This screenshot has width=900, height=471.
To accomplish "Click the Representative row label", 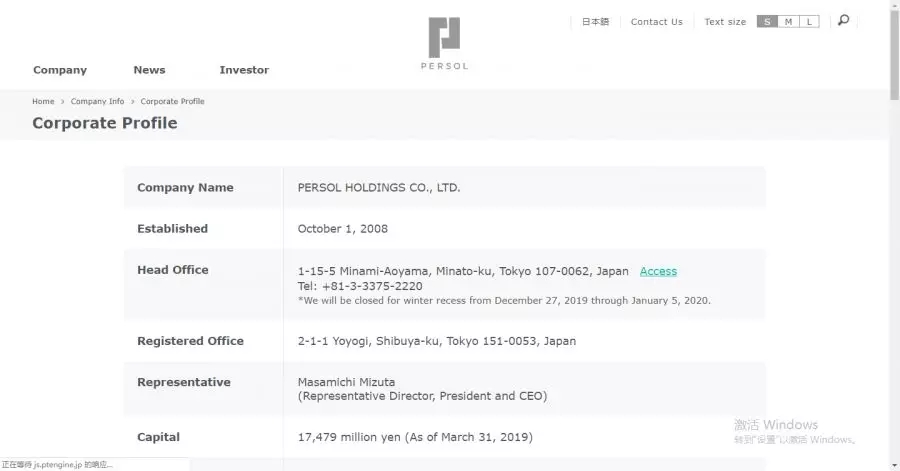I will pyautogui.click(x=184, y=383).
